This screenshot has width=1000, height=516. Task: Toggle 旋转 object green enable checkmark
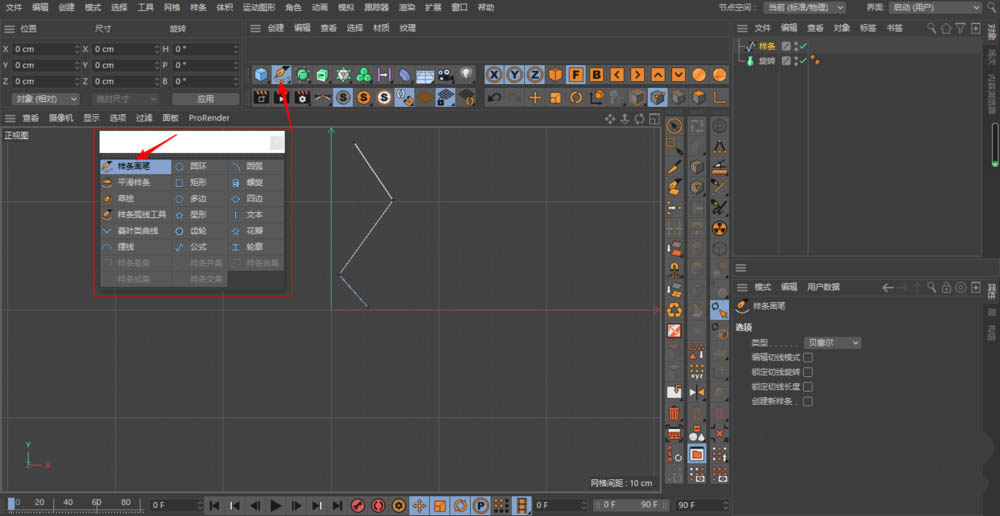804,61
